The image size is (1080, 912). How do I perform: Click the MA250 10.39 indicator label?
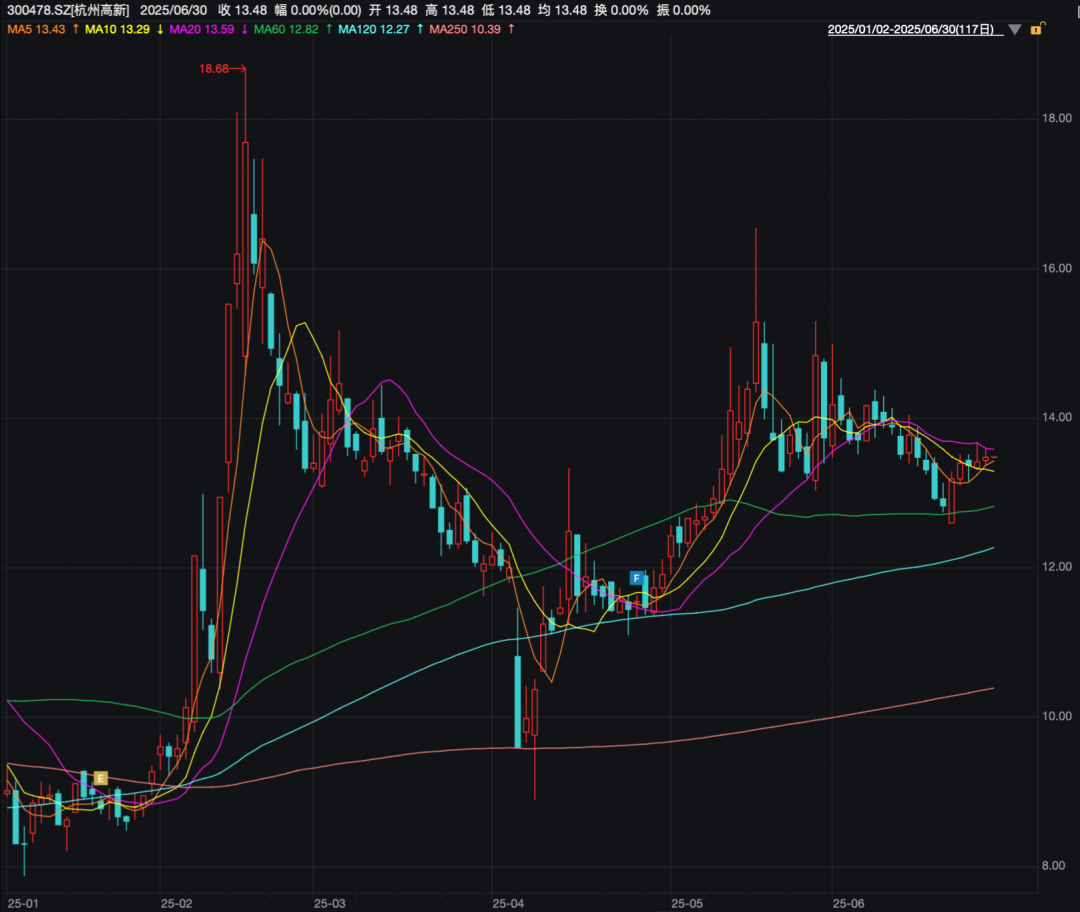[465, 30]
